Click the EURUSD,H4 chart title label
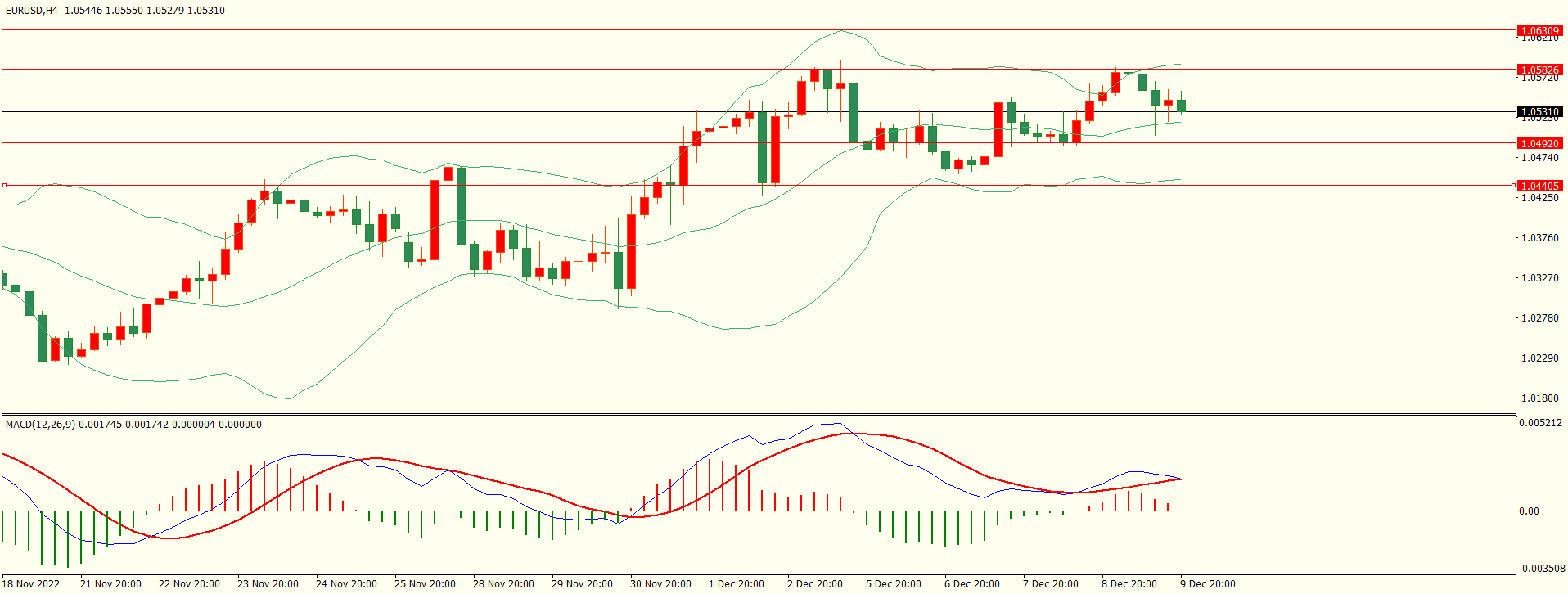Image resolution: width=1568 pixels, height=594 pixels. point(31,11)
